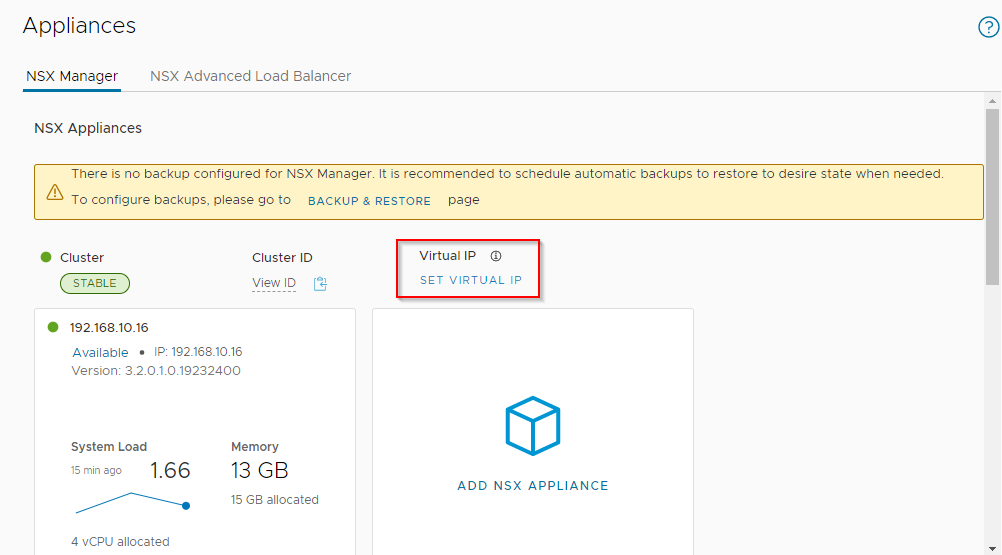Viewport: 1002px width, 555px height.
Task: Click SET VIRTUAL IP
Action: coord(471,280)
